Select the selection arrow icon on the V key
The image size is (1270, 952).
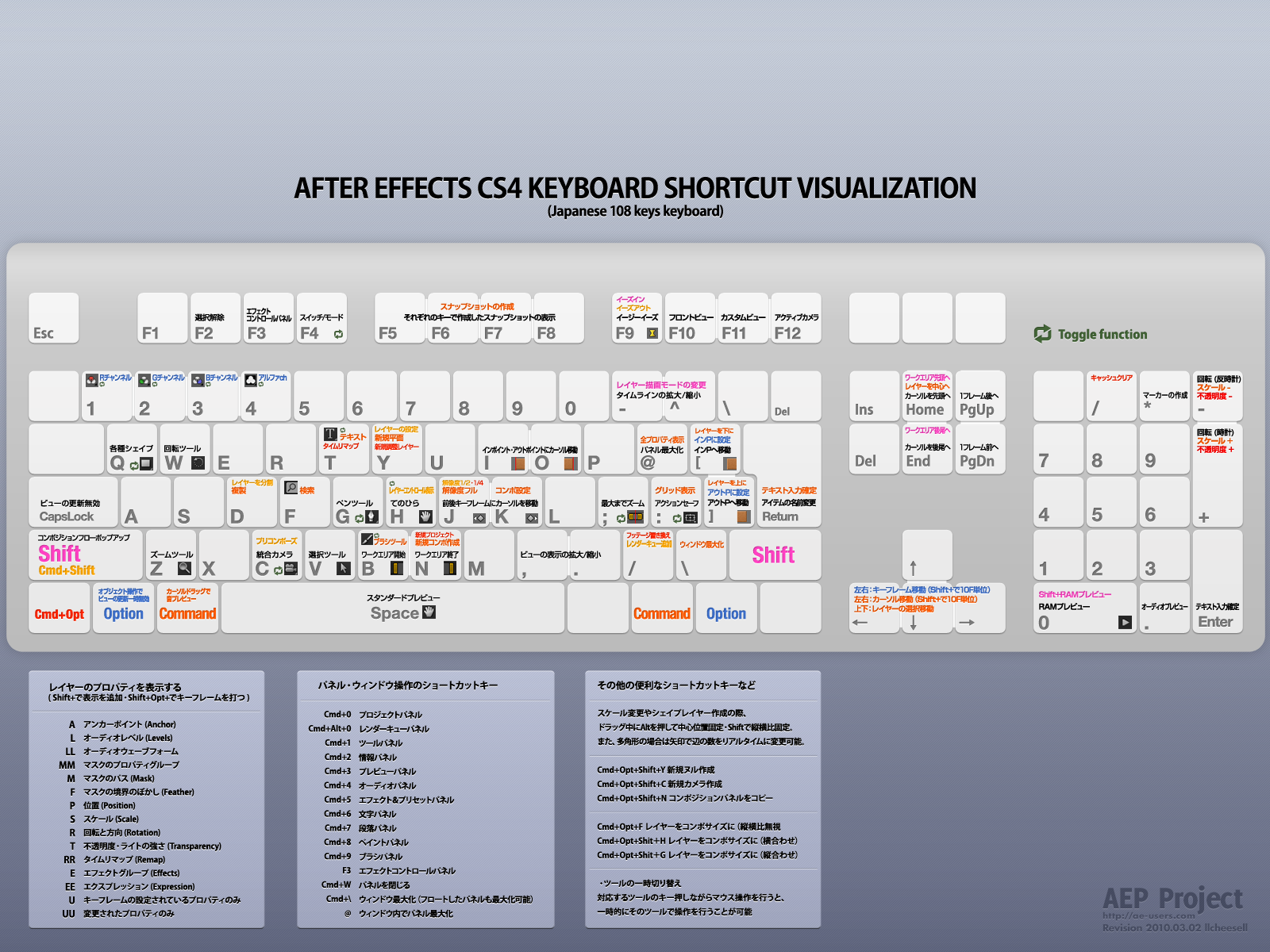coord(344,568)
